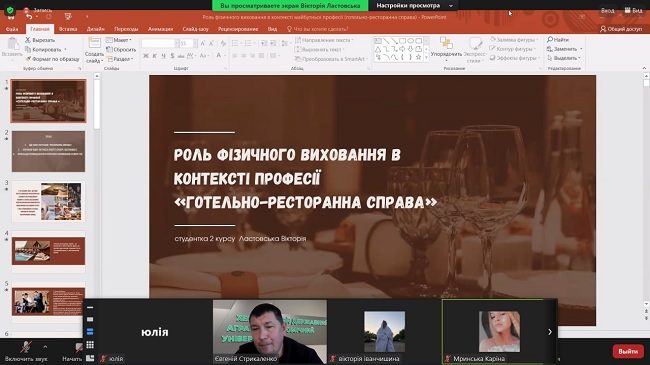Click the Share (Общий доступ) button

621,29
